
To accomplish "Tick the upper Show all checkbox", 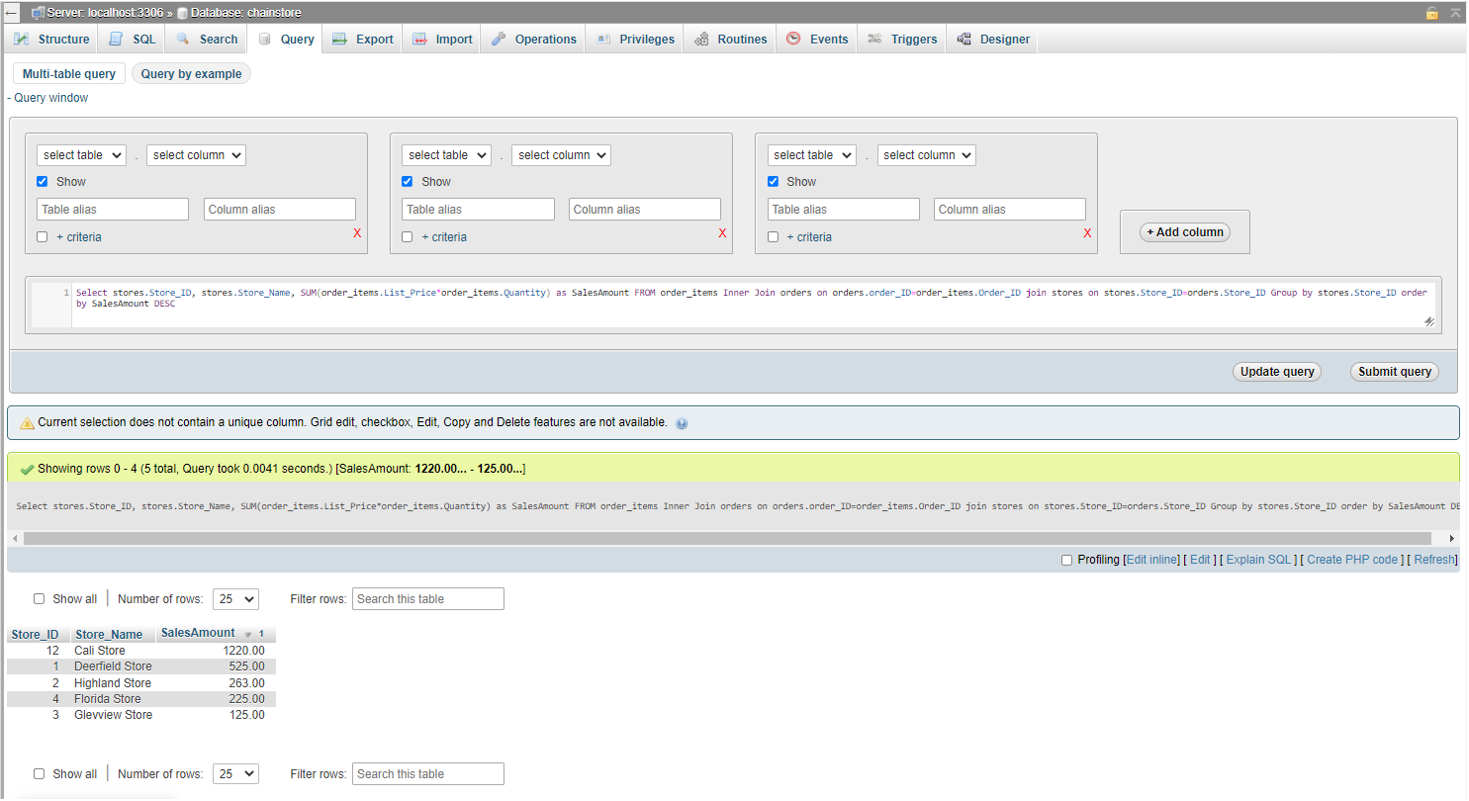I will tap(40, 599).
